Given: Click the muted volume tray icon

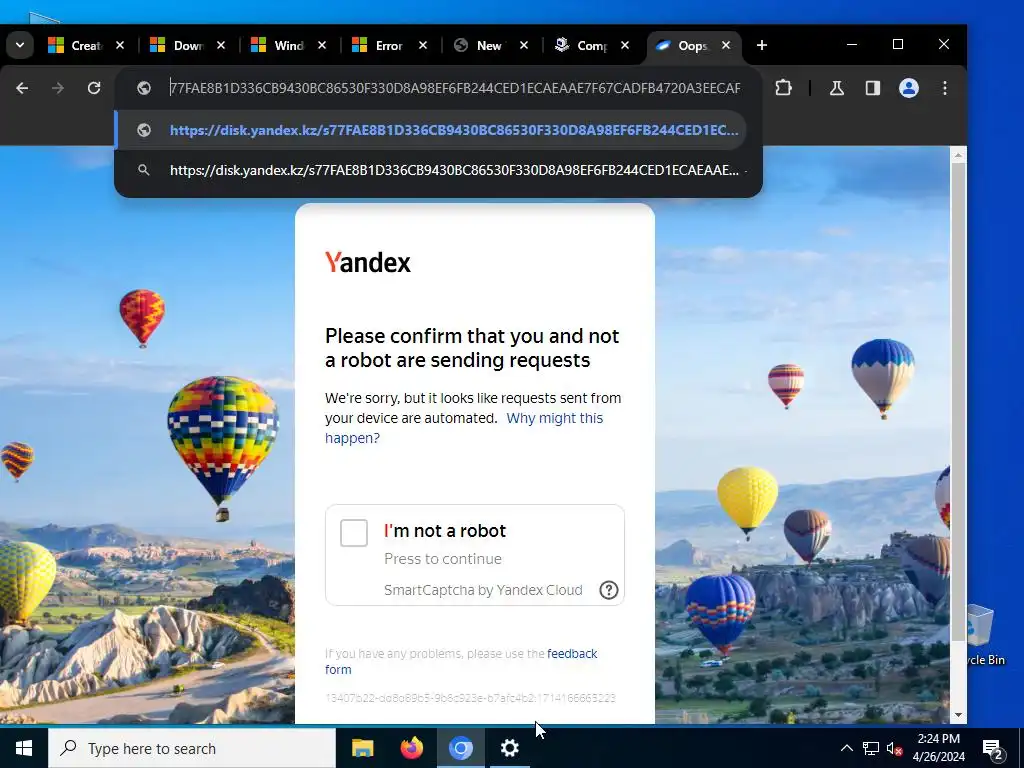Looking at the screenshot, I should 895,748.
